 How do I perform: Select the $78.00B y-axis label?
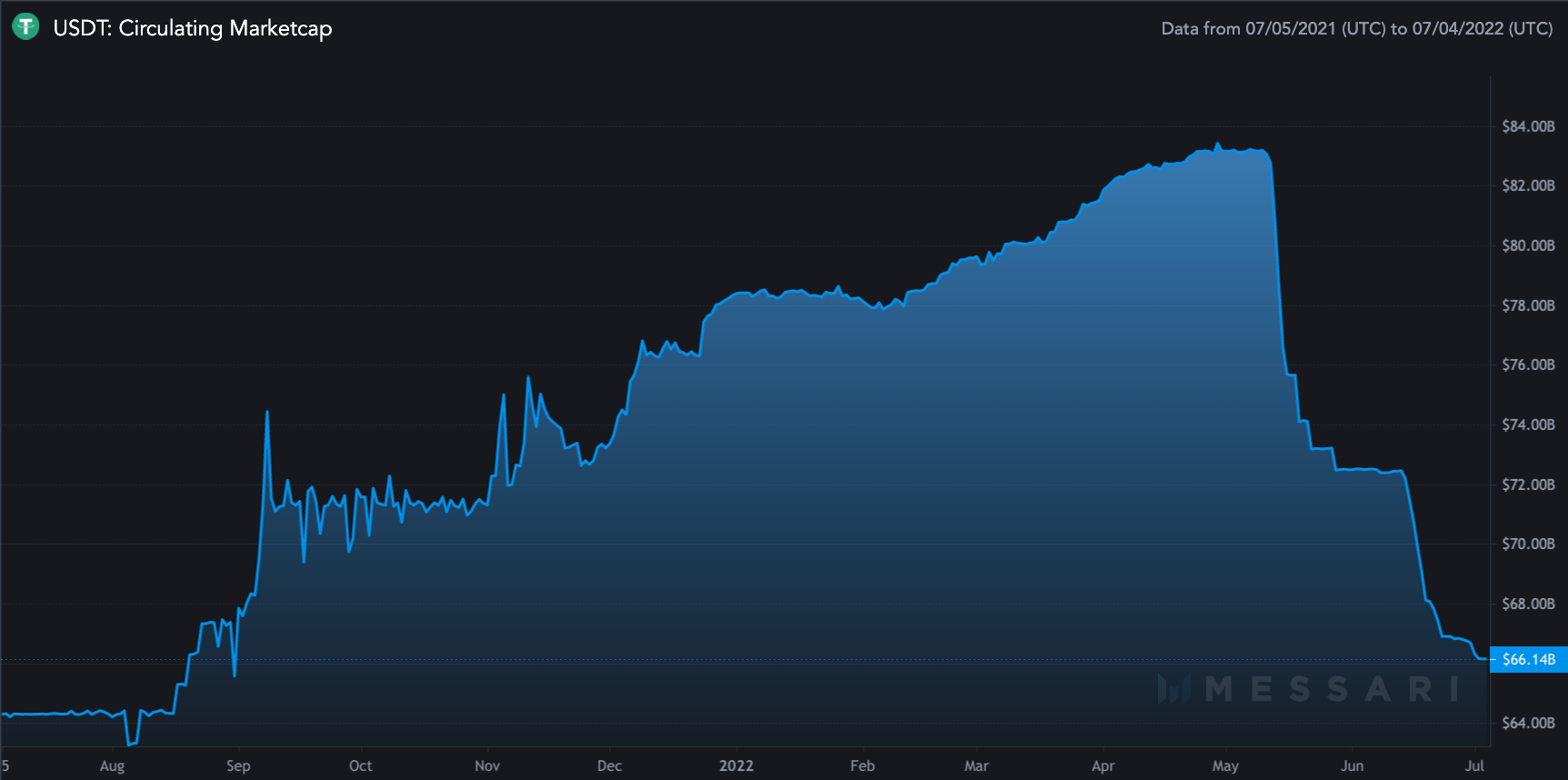coord(1527,305)
